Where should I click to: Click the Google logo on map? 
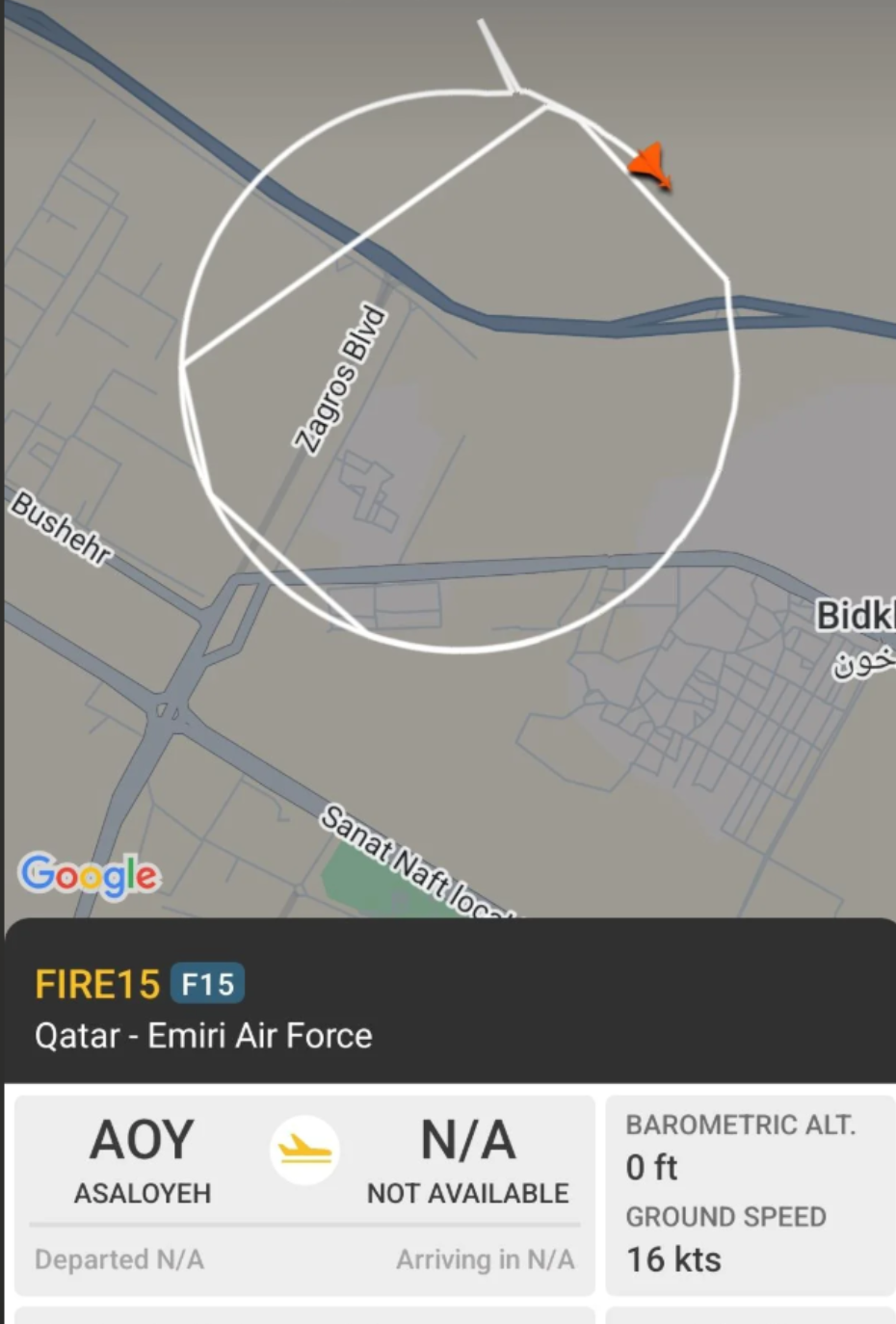click(89, 875)
